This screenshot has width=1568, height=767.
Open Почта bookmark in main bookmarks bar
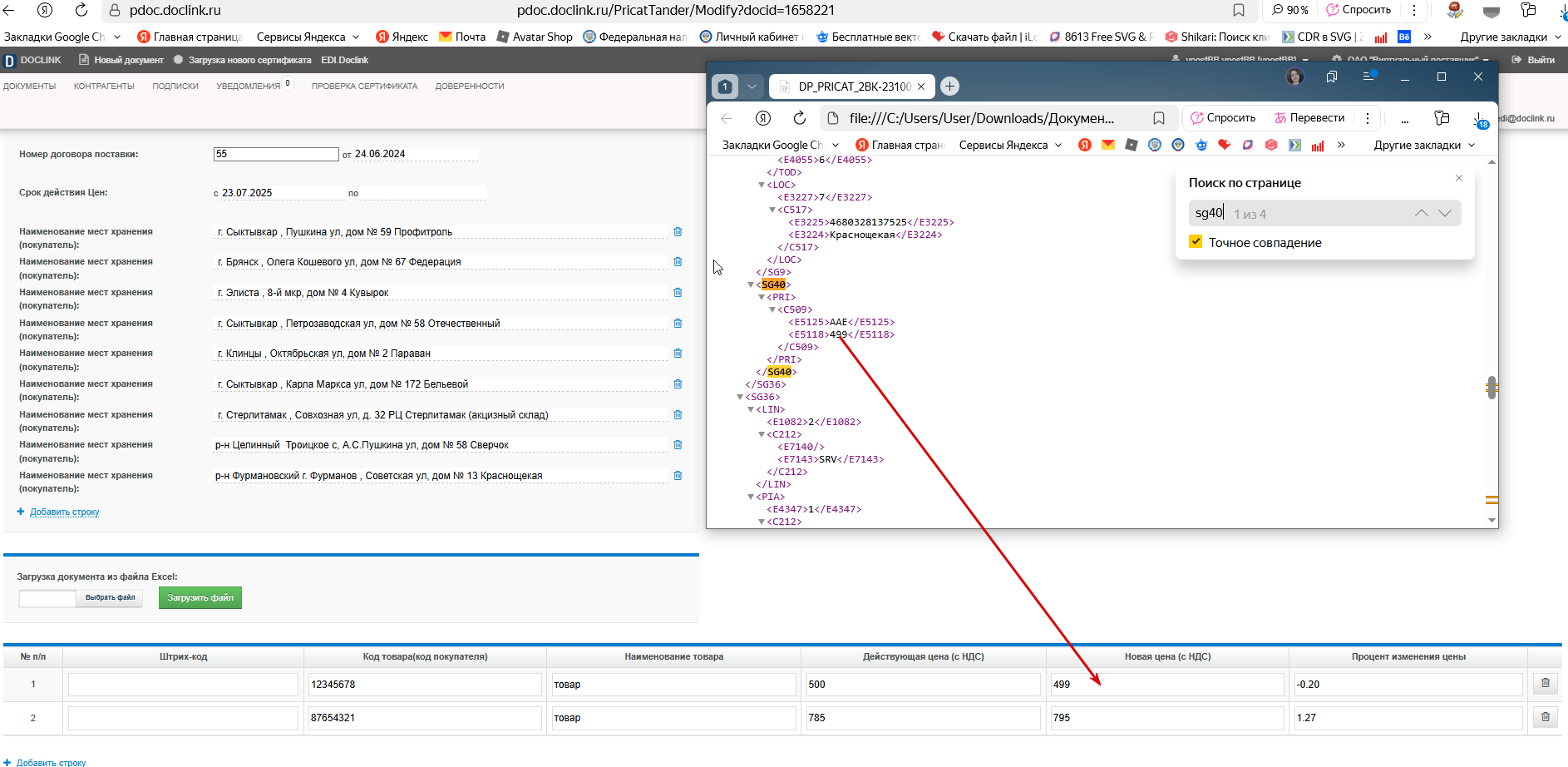point(462,37)
